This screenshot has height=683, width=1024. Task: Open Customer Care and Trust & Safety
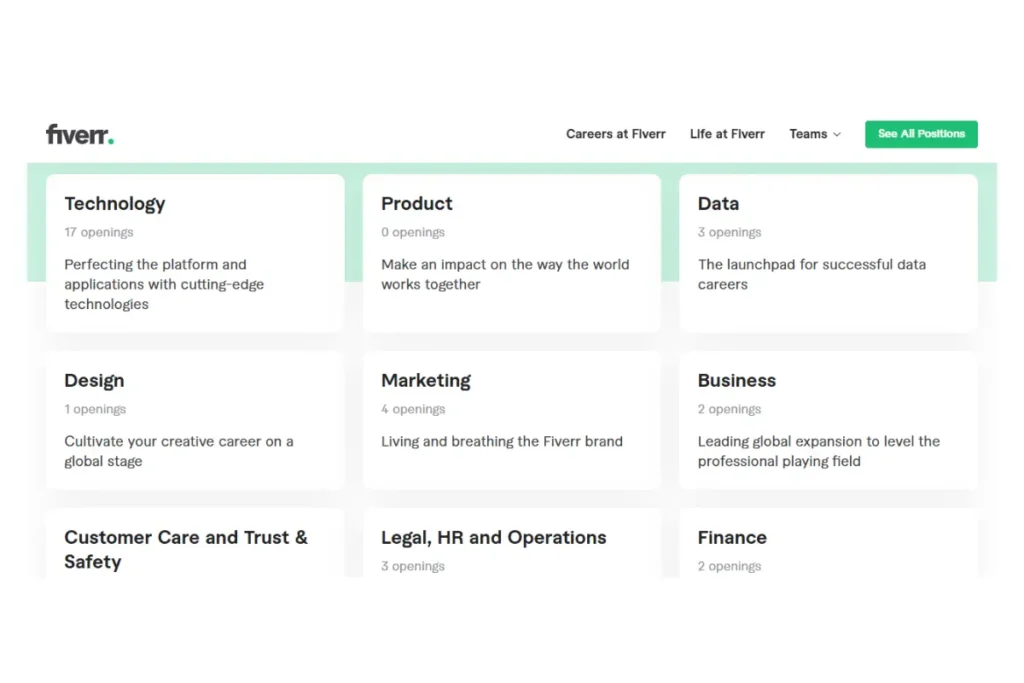pos(186,549)
